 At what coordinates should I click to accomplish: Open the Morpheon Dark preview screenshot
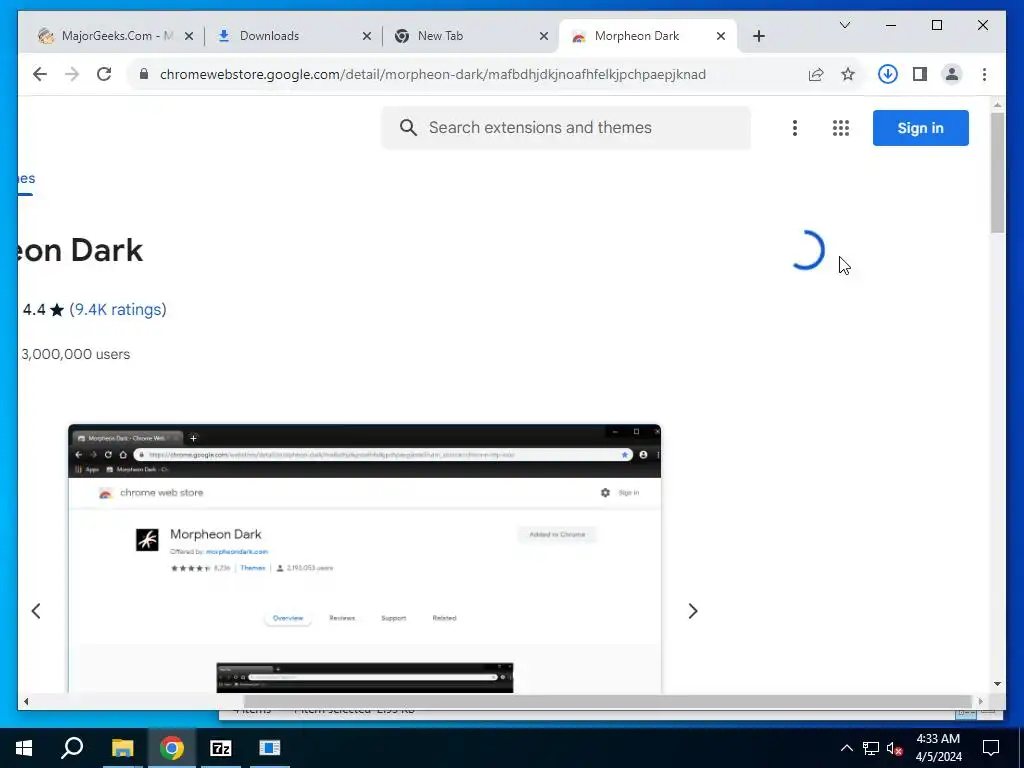coord(364,558)
